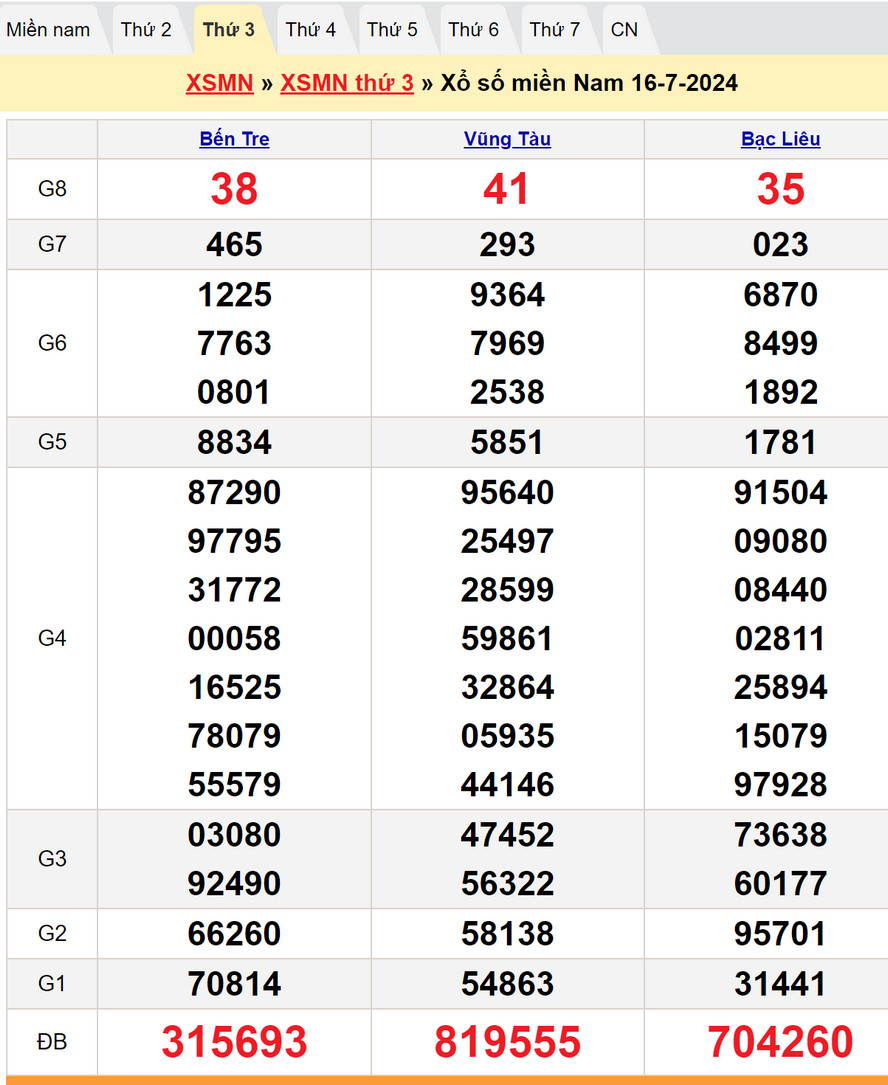The width and height of the screenshot is (888, 1085).
Task: Click Bến Tre special prize number 315693
Action: click(x=234, y=1042)
